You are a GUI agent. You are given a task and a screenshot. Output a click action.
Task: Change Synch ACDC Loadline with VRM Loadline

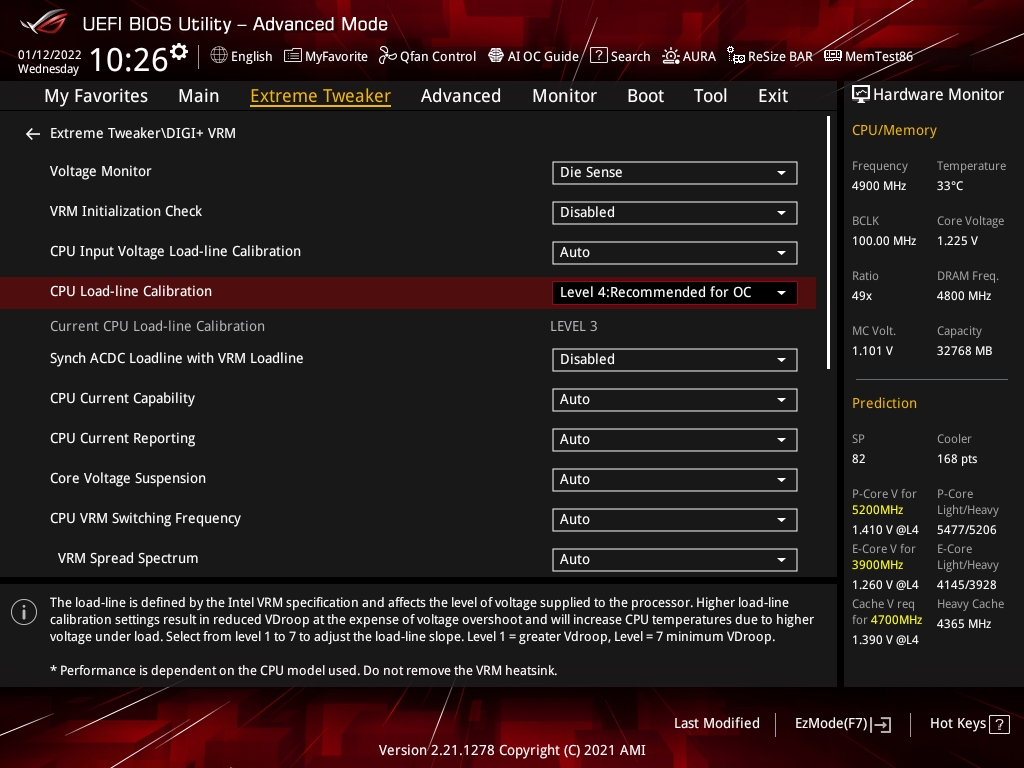click(x=674, y=359)
